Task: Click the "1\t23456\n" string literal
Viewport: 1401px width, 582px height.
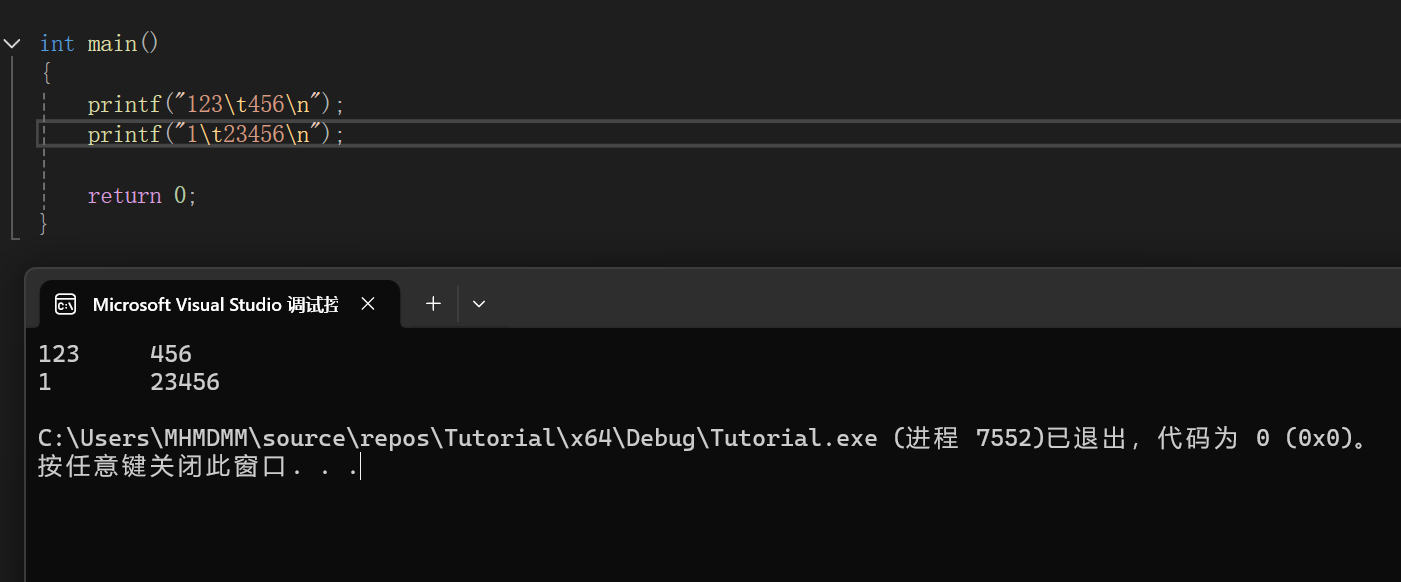Action: pos(250,134)
